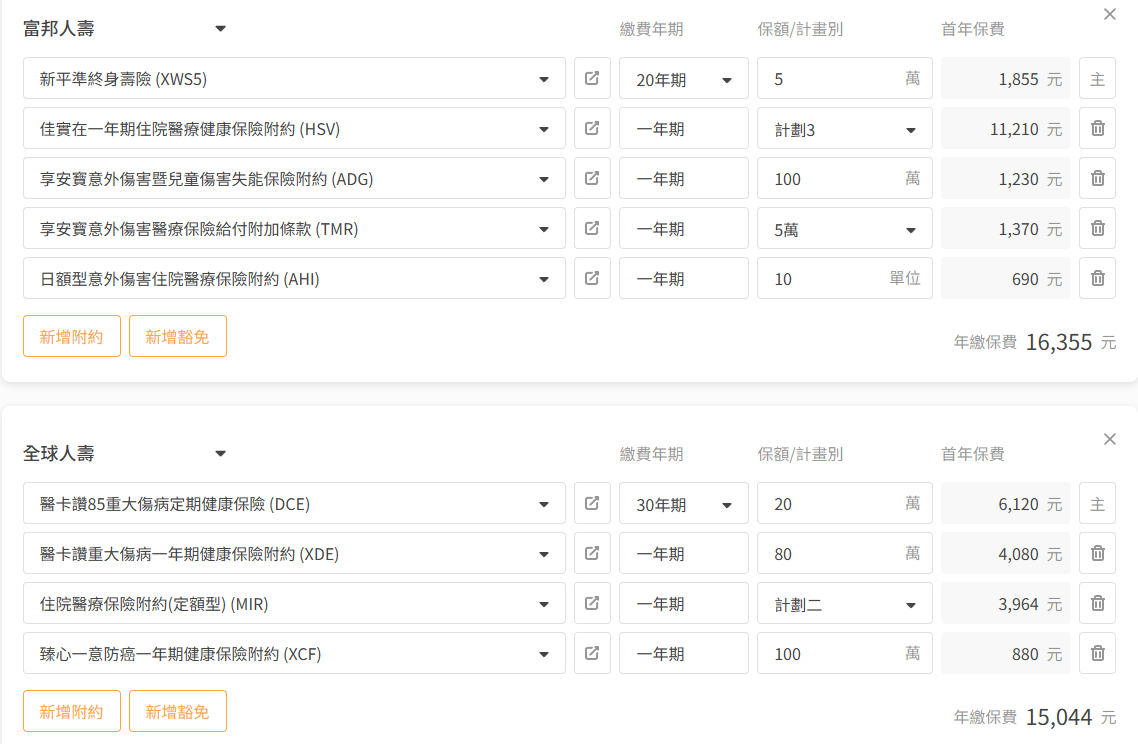Open the 20年期 payment term dropdown
This screenshot has height=744, width=1138.
pos(684,79)
